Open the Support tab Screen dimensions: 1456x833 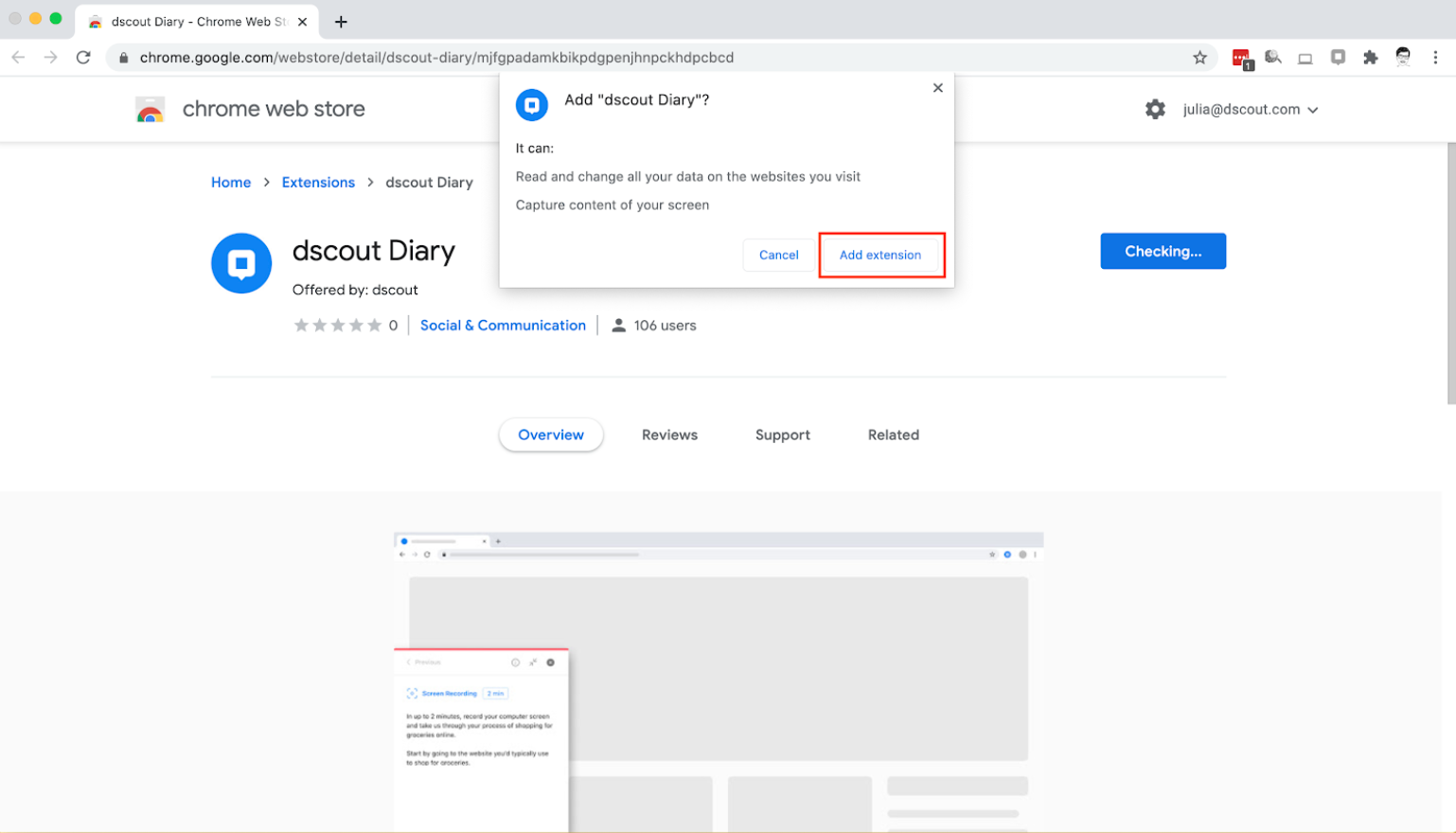coord(783,434)
